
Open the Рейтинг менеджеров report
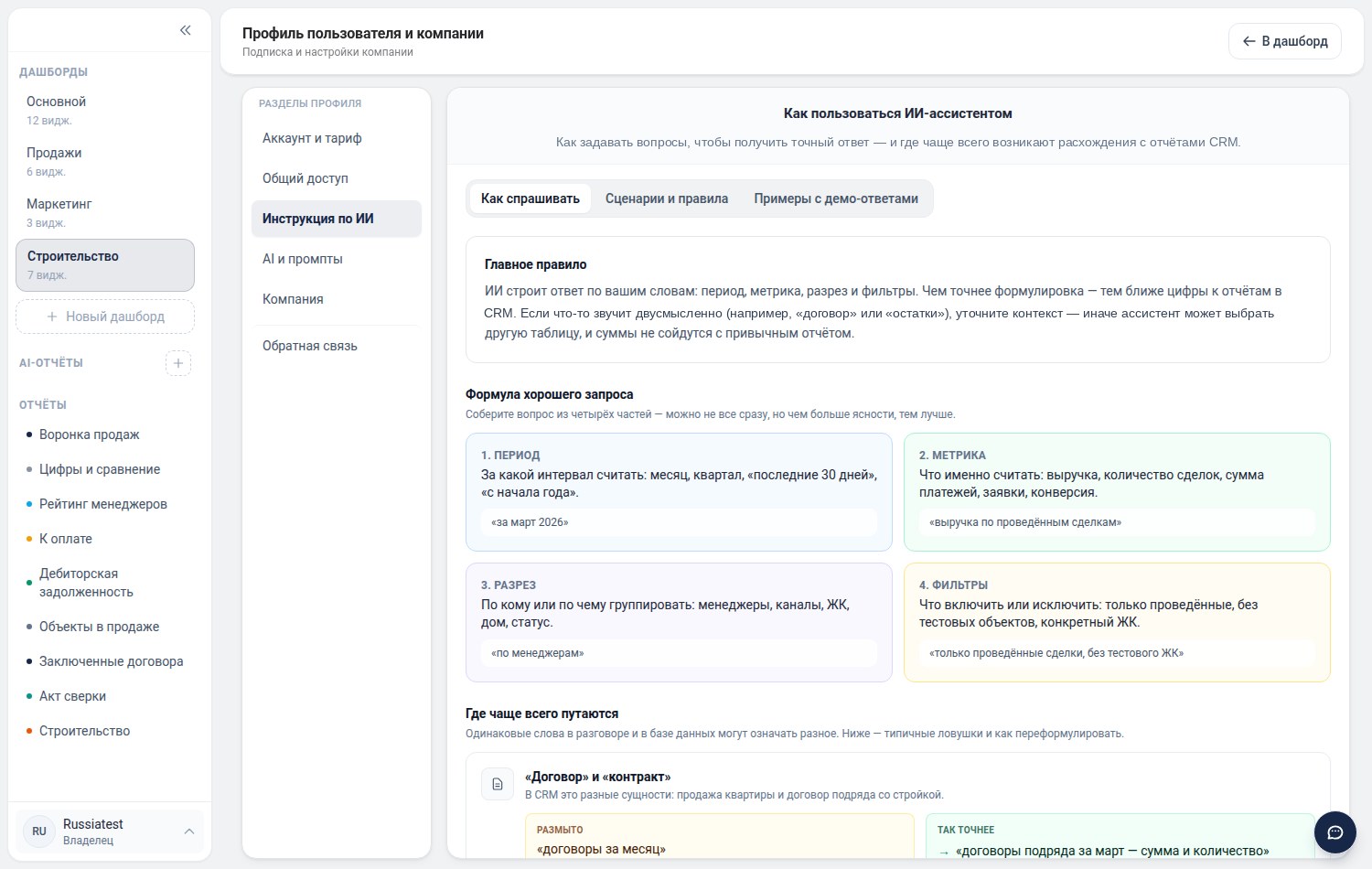tap(105, 504)
